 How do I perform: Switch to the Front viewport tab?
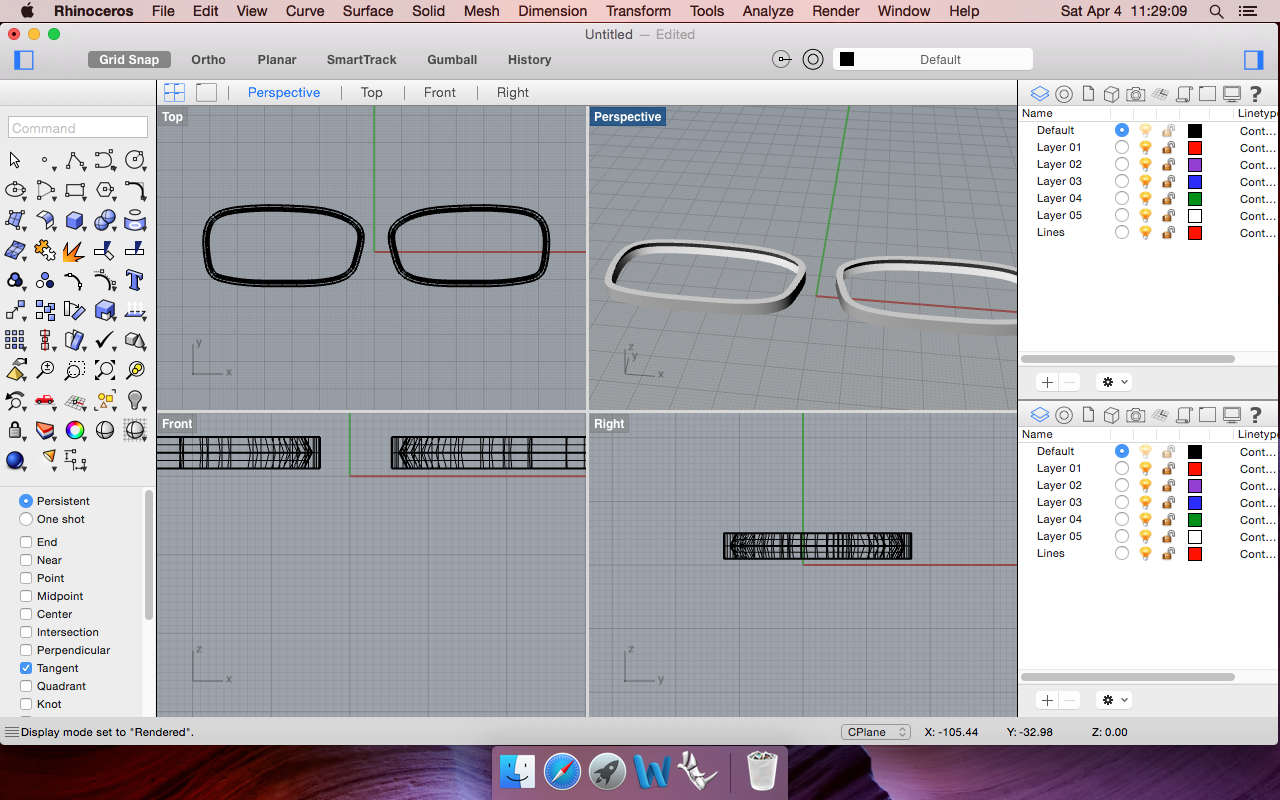pos(439,92)
